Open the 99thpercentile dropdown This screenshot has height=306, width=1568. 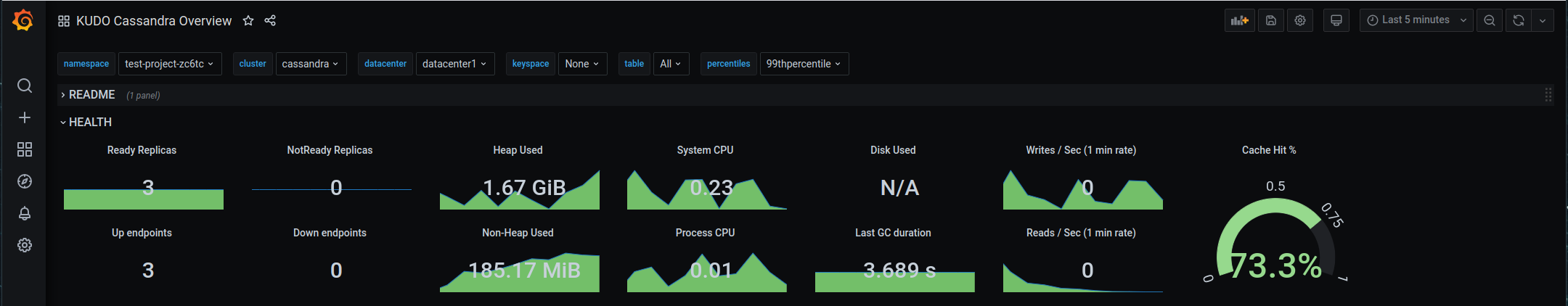pos(804,64)
